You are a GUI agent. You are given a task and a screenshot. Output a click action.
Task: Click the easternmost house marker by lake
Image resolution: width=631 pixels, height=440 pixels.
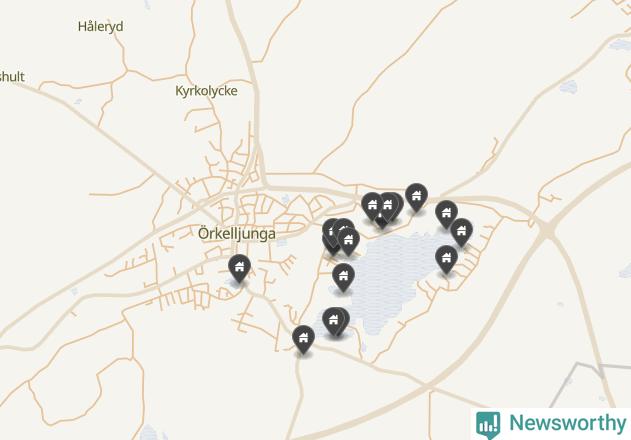coord(462,231)
